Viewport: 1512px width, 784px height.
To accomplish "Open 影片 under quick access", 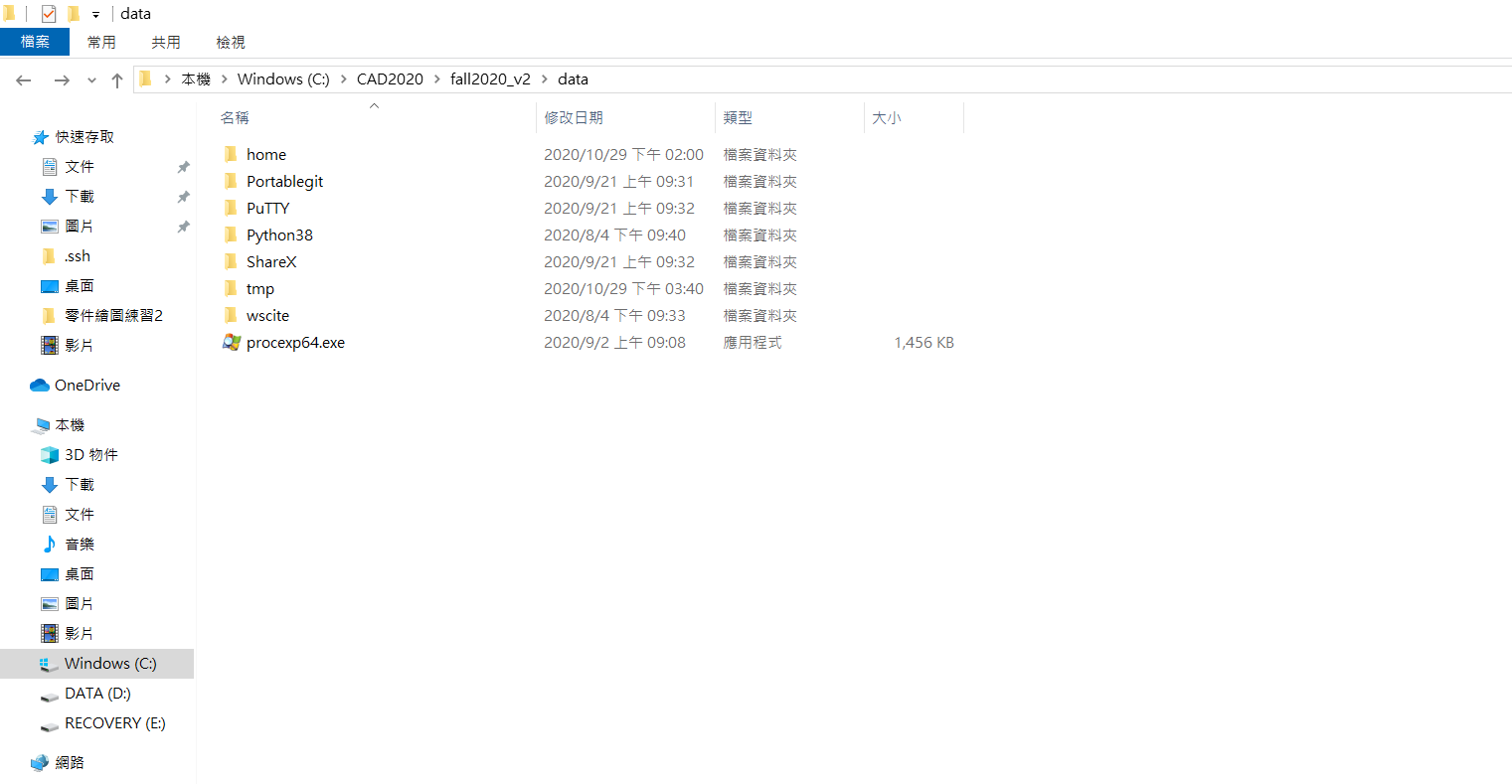I will point(80,346).
